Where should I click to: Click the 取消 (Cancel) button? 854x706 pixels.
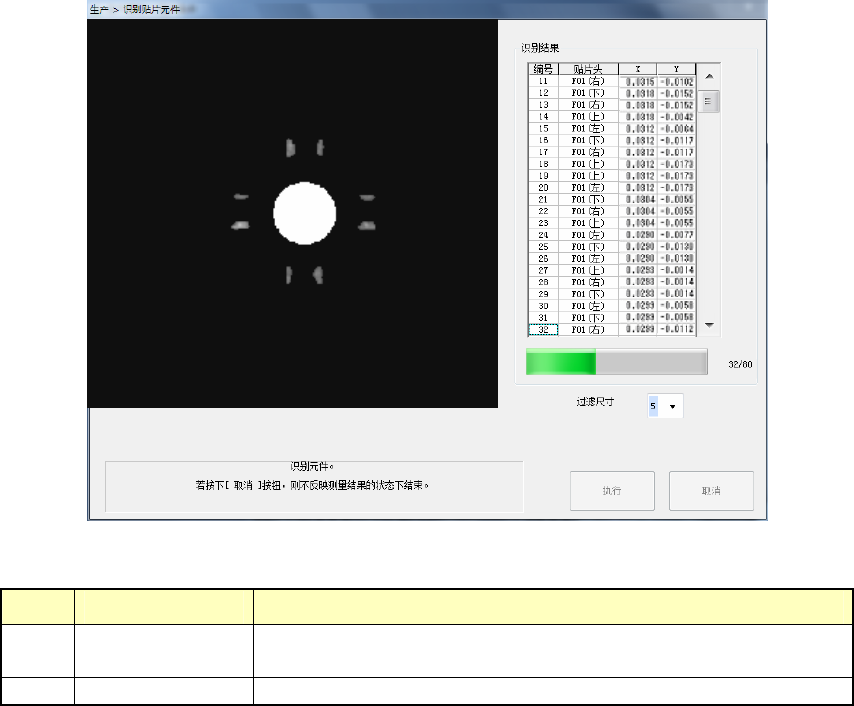coord(711,491)
